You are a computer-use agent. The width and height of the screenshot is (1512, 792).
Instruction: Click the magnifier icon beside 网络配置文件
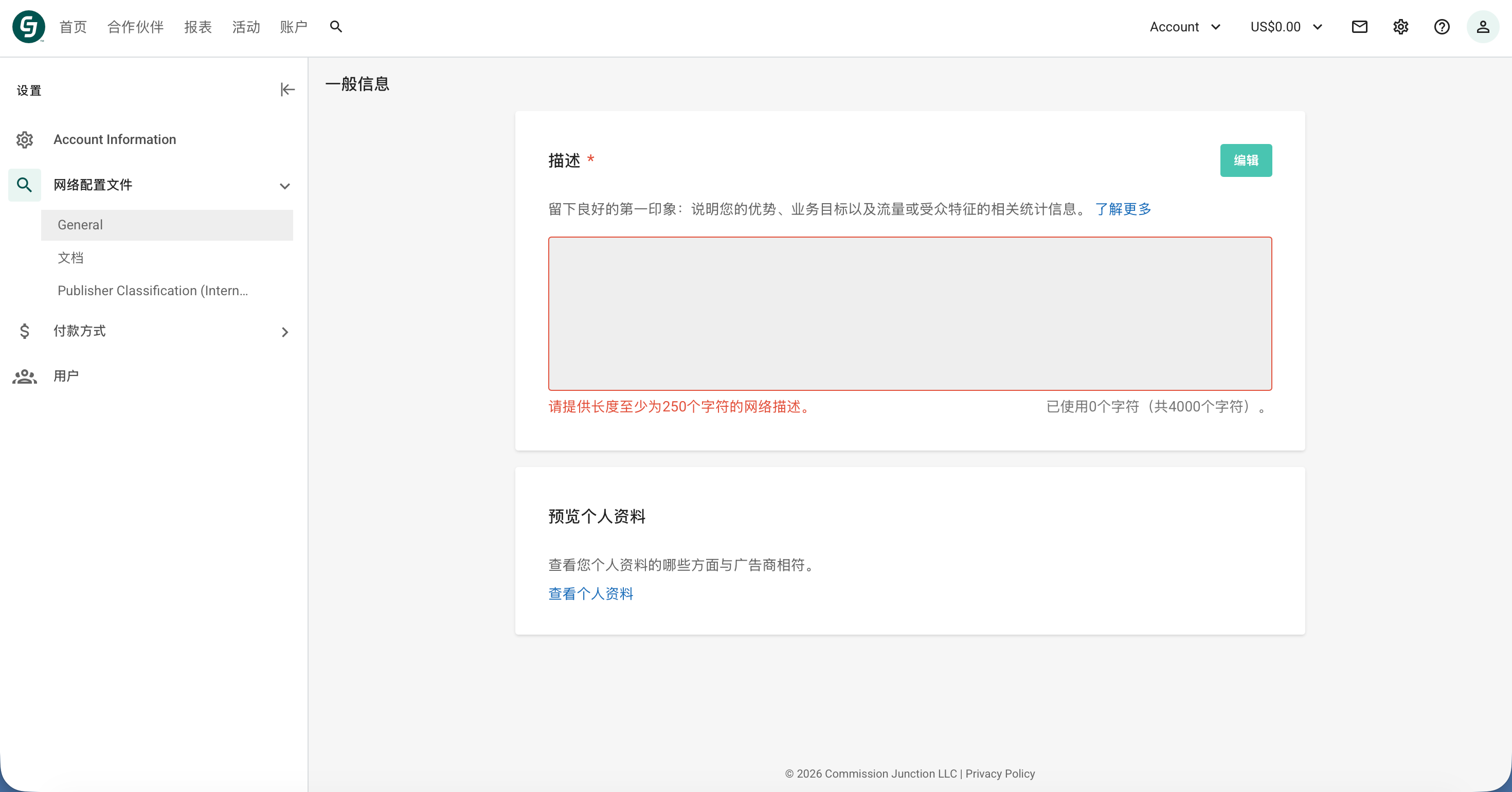click(25, 185)
